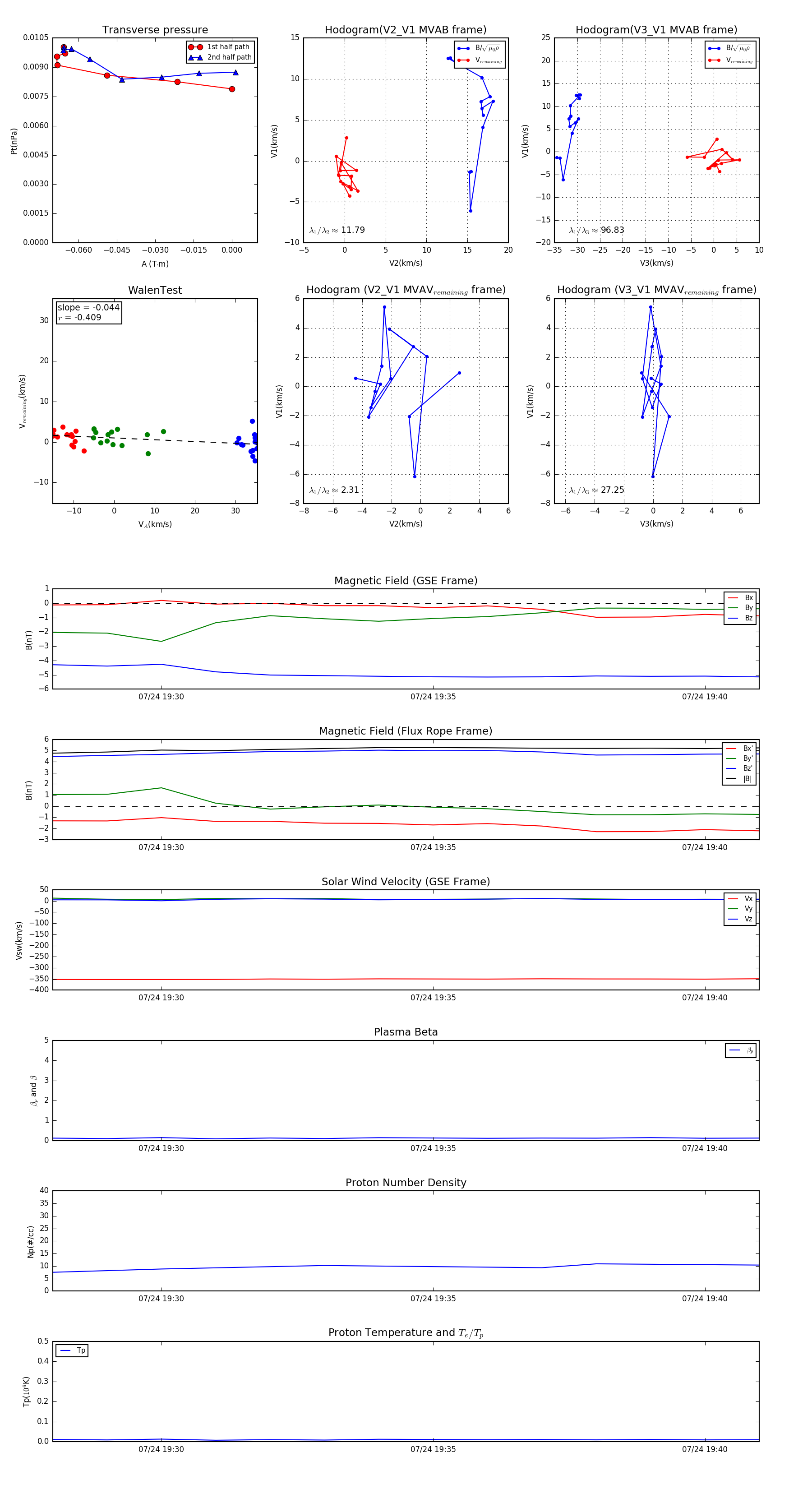Click the 'Vsw(km/s)' y-axis label
The image size is (812, 1489).
pyautogui.click(x=19, y=940)
